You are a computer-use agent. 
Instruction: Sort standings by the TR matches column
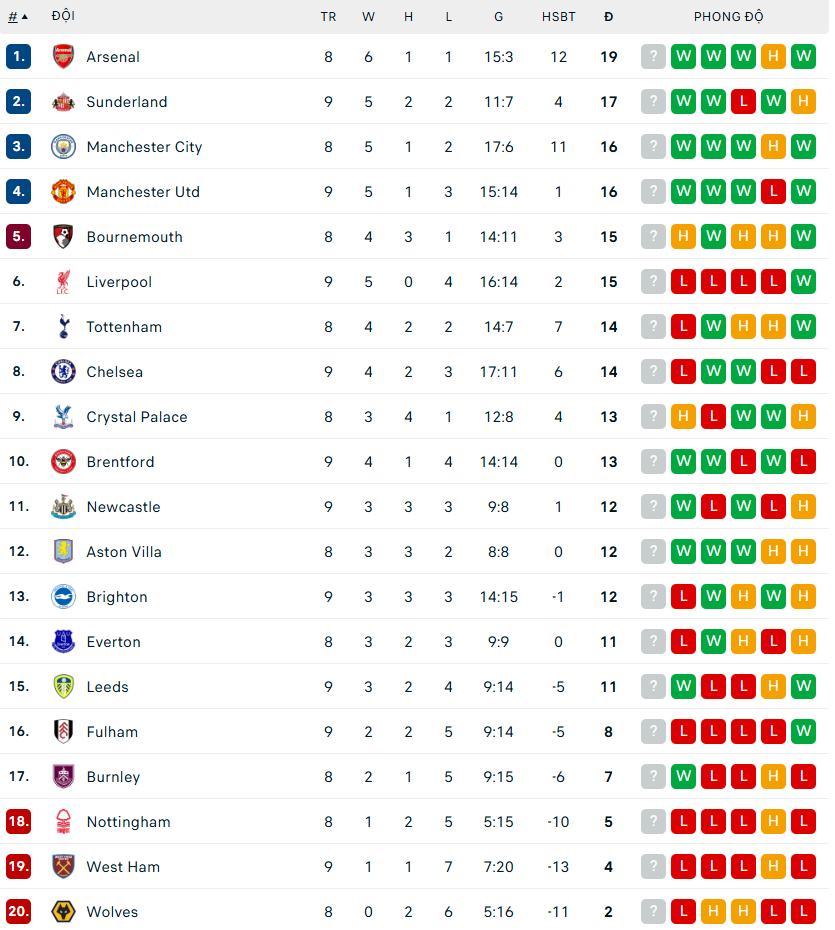point(328,17)
